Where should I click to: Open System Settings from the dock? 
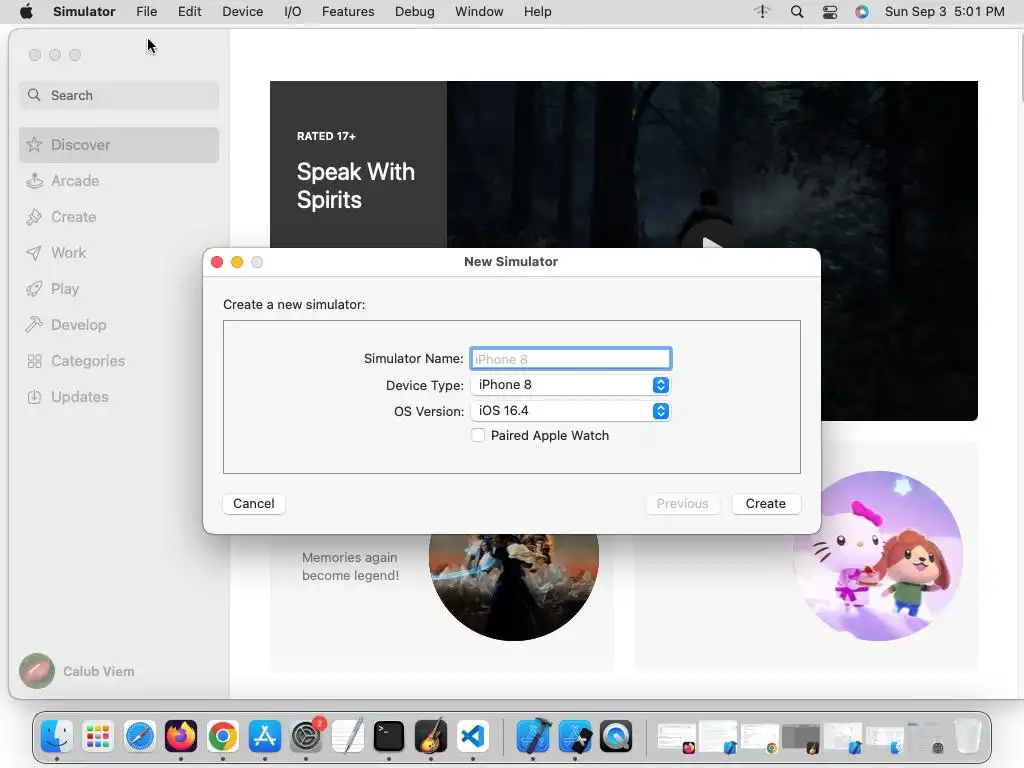[x=306, y=737]
